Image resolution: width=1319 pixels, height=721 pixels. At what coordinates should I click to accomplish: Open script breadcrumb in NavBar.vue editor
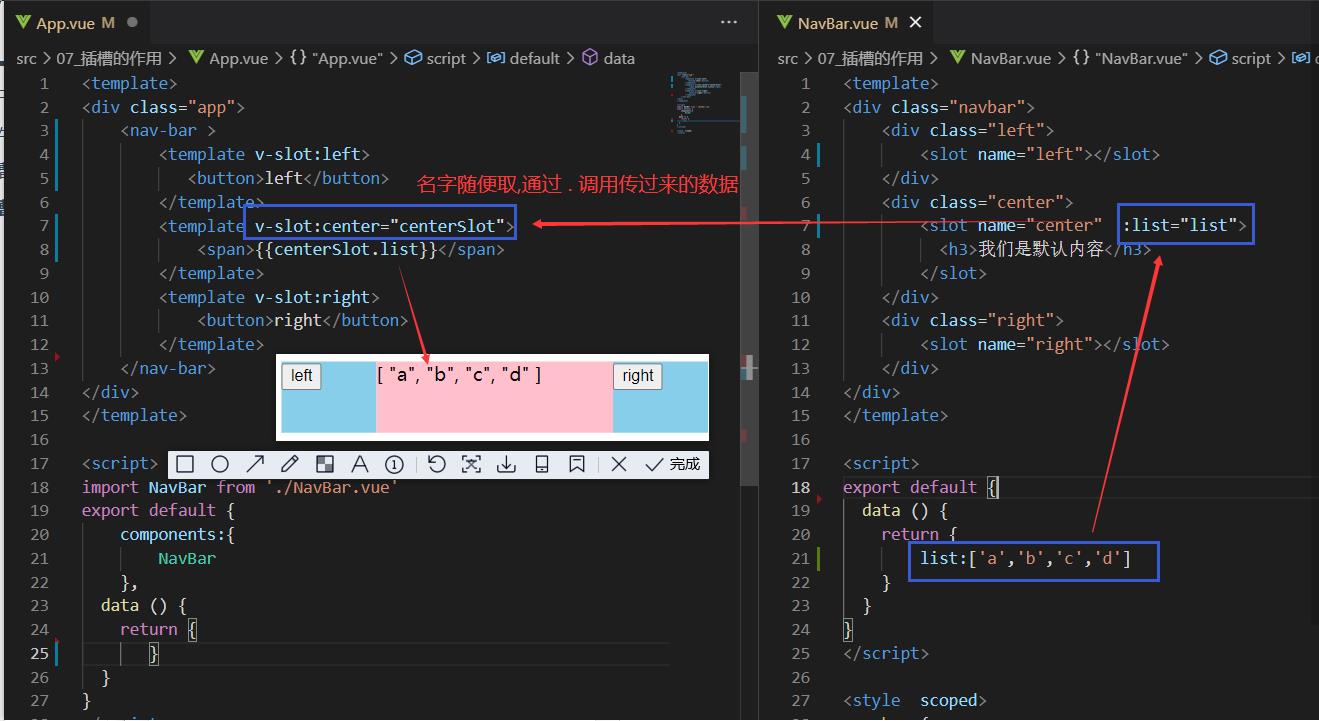[1240, 59]
